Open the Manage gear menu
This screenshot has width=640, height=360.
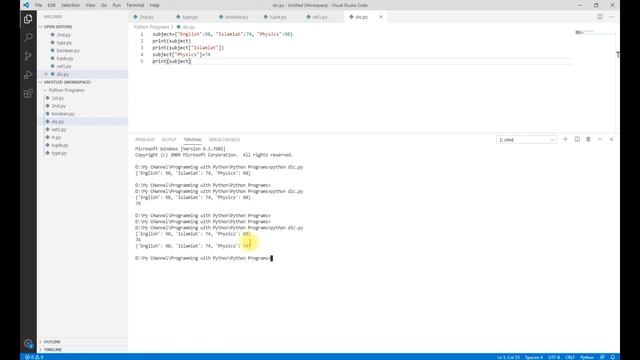[x=28, y=344]
